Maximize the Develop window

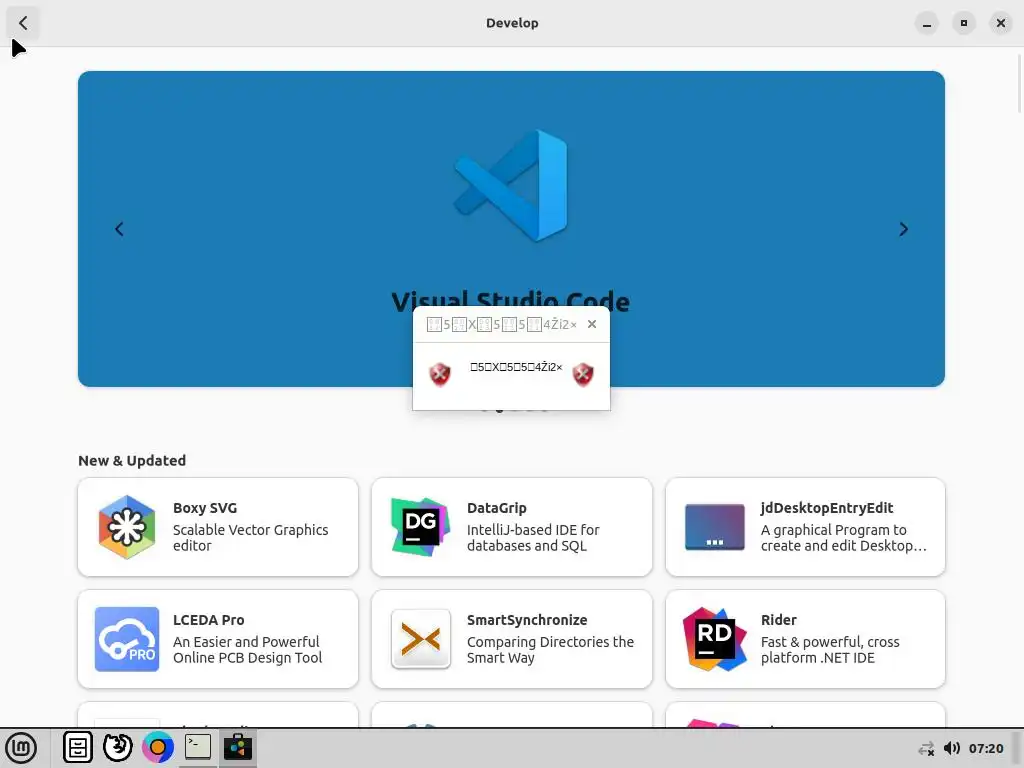pyautogui.click(x=963, y=23)
